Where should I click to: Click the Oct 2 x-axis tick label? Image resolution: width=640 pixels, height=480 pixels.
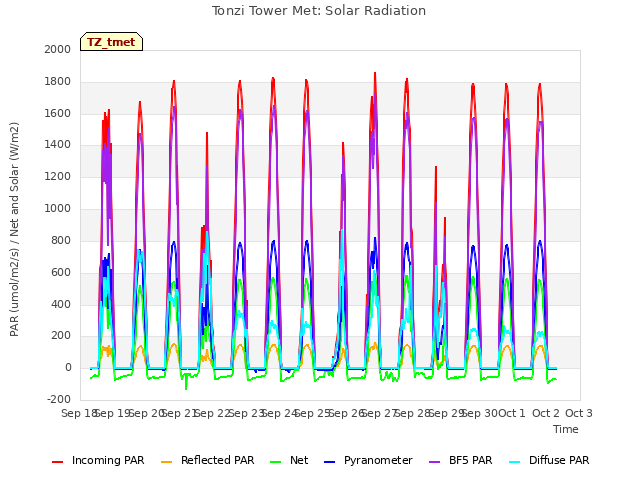tap(546, 413)
